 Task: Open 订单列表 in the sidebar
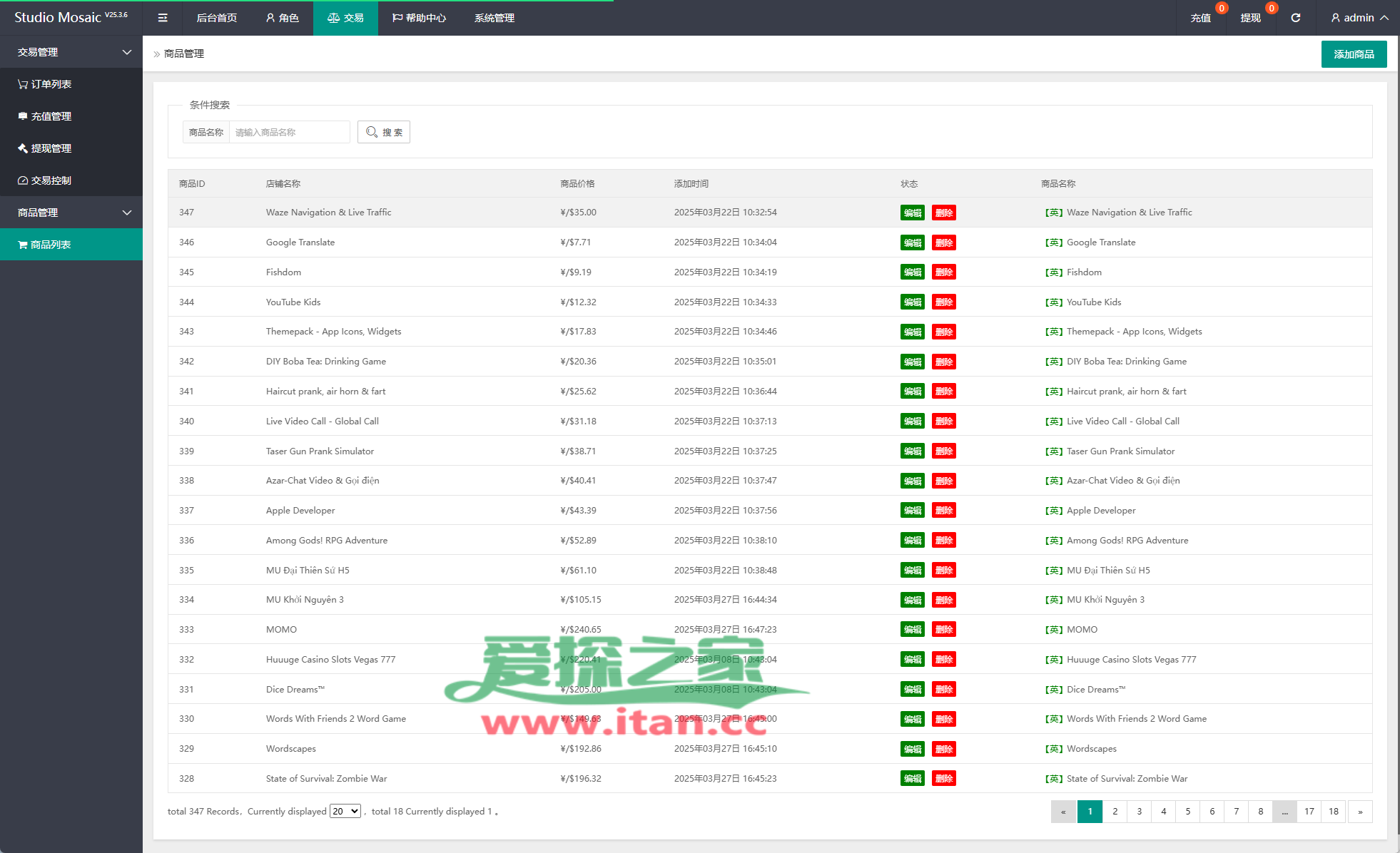(71, 84)
